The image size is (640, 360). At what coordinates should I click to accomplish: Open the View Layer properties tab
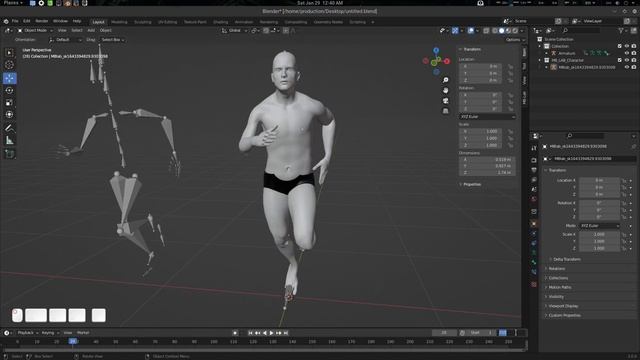(534, 180)
